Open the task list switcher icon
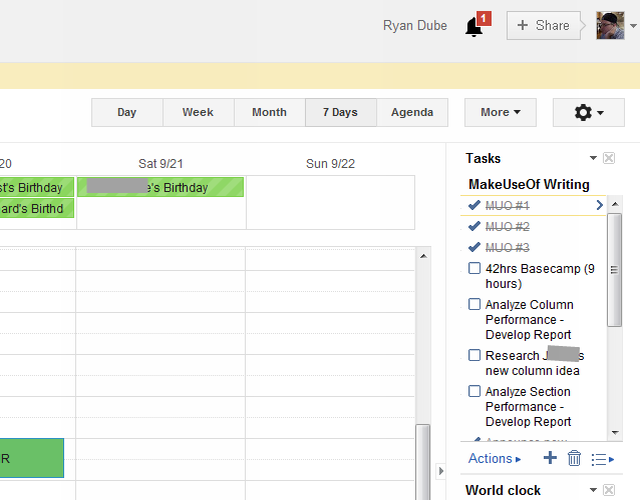640x500 pixels. pyautogui.click(x=601, y=459)
